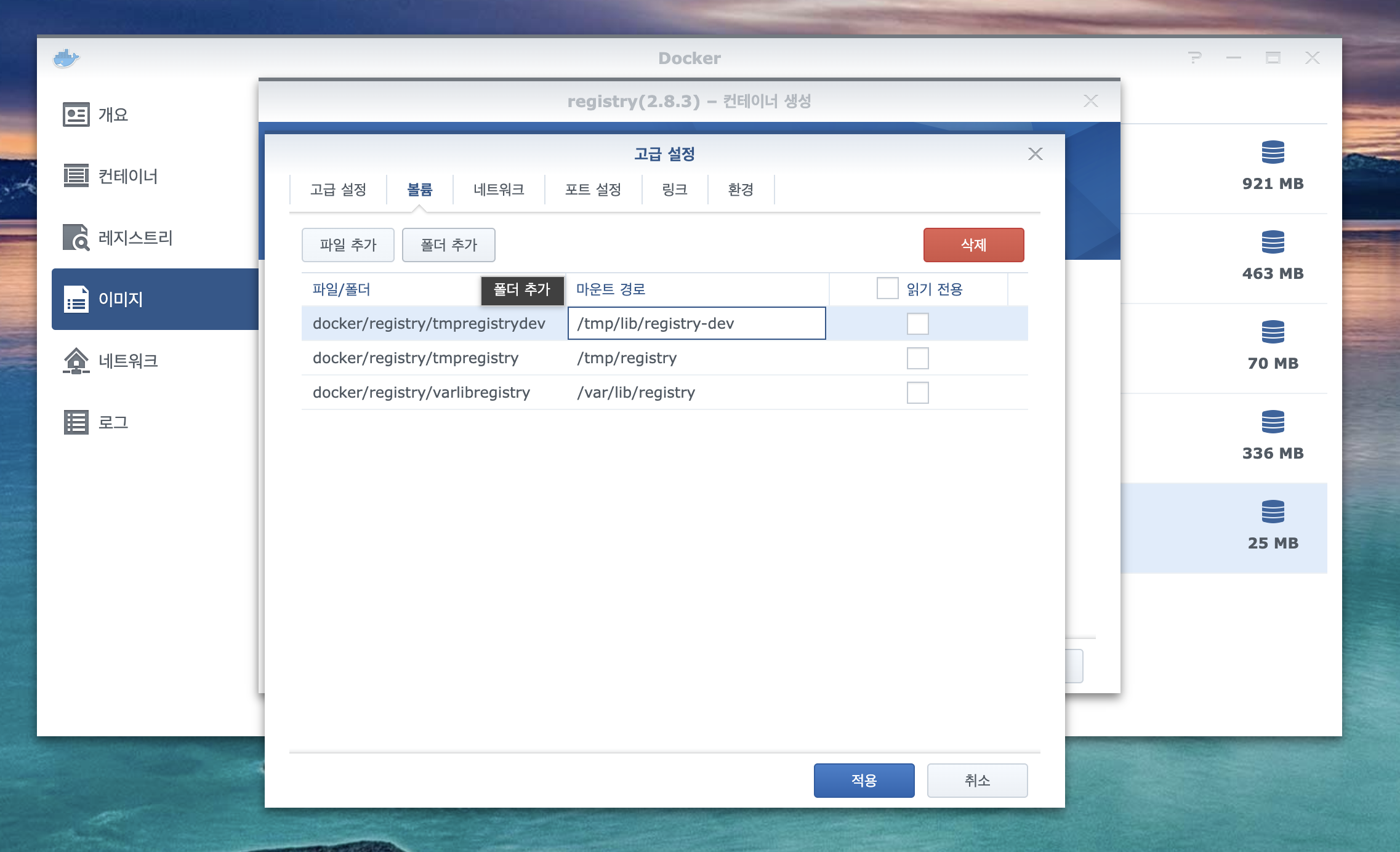Screen dimensions: 1400x852
Task: Switch to the 환경 tab
Action: coord(741,190)
